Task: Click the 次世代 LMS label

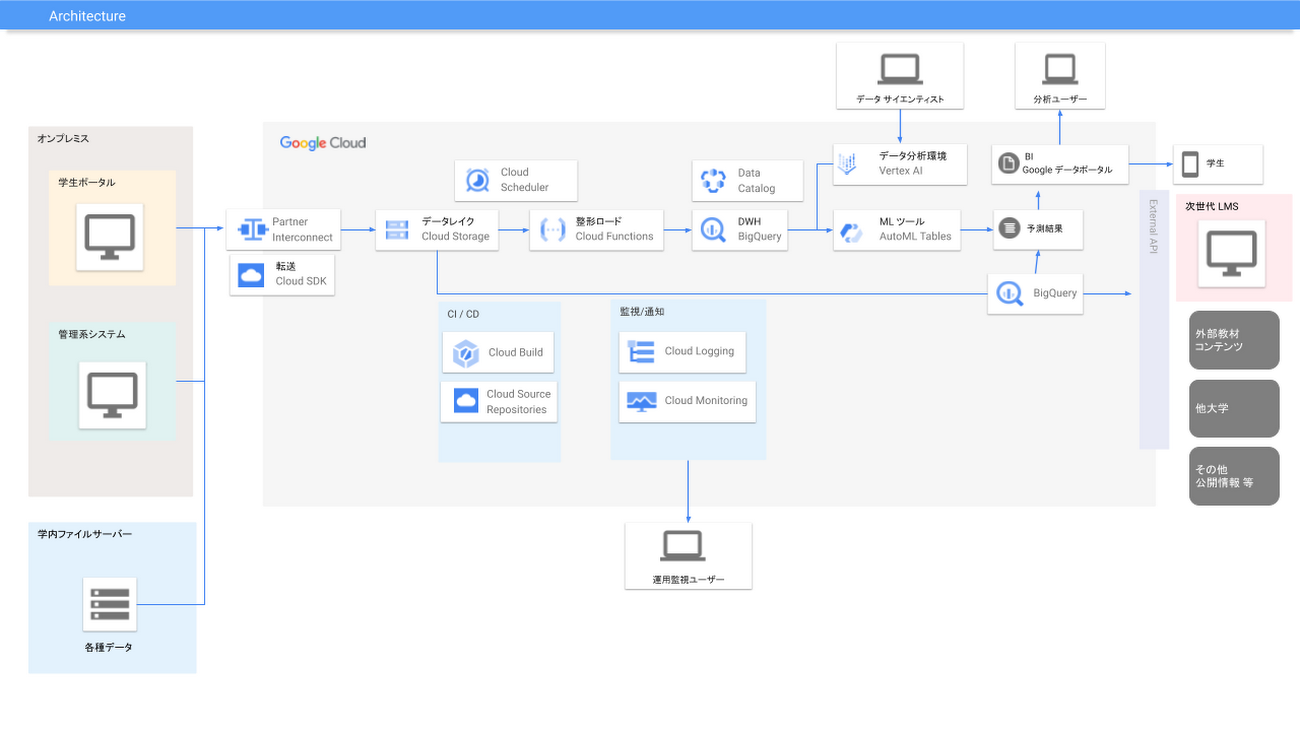Action: point(1212,206)
